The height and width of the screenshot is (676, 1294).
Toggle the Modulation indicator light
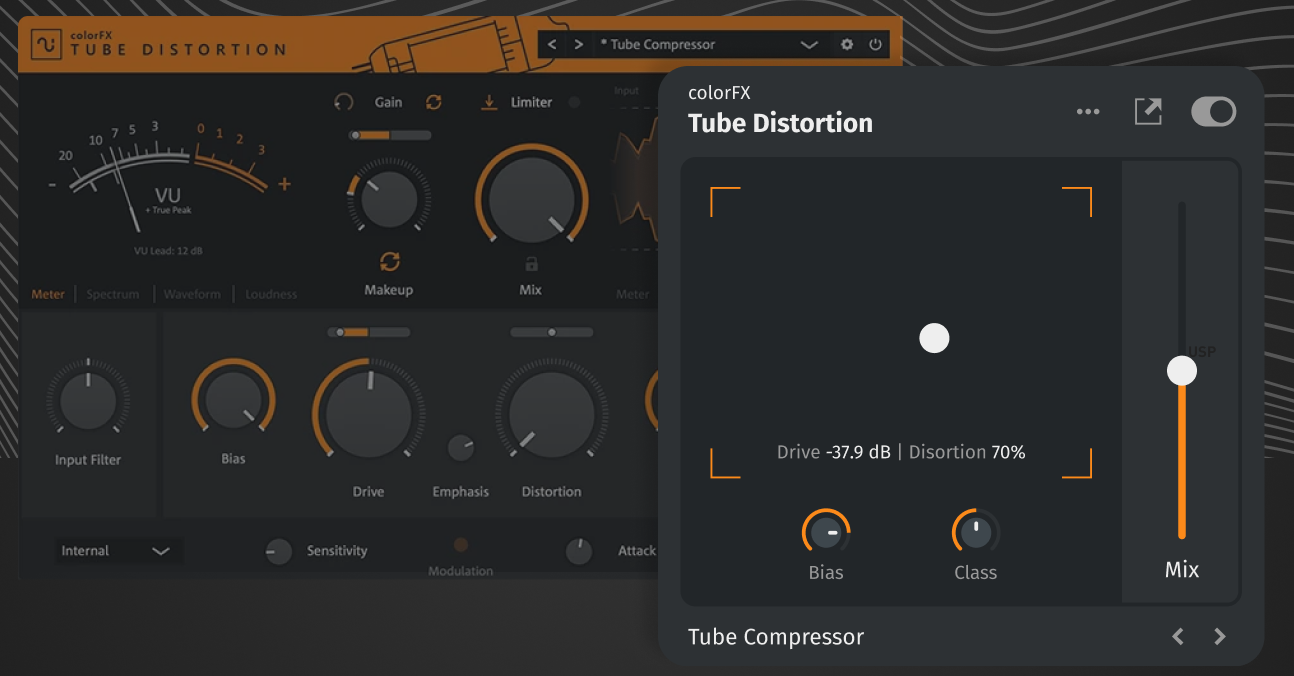tap(461, 545)
